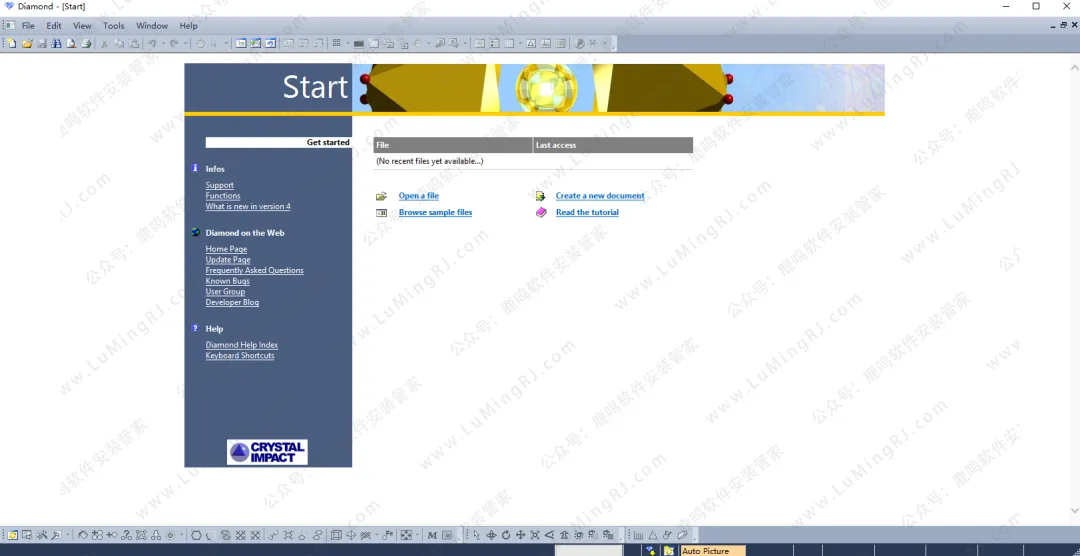
Task: Click the New document toolbar icon
Action: coord(12,43)
